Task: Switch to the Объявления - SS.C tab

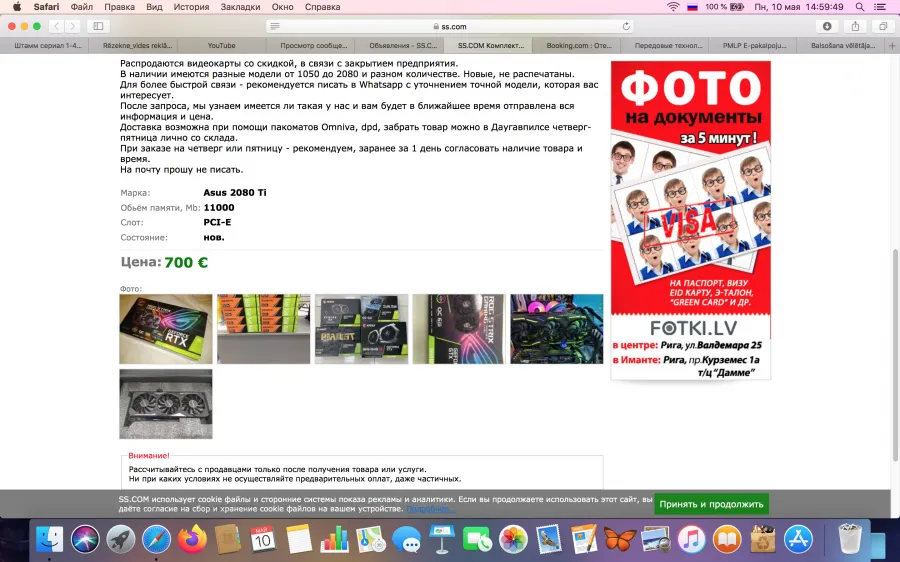Action: 399,45
